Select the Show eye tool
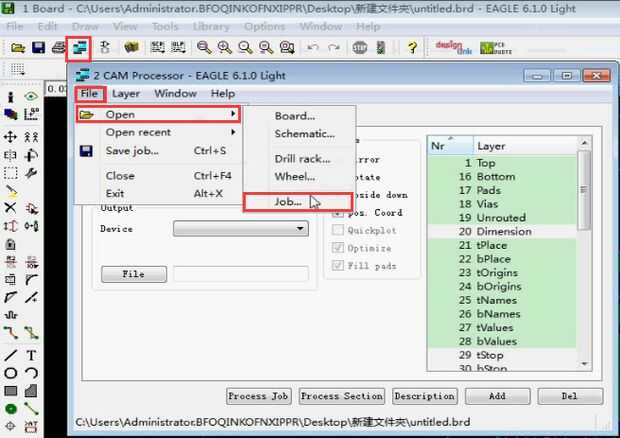620x438 pixels. [x=31, y=96]
